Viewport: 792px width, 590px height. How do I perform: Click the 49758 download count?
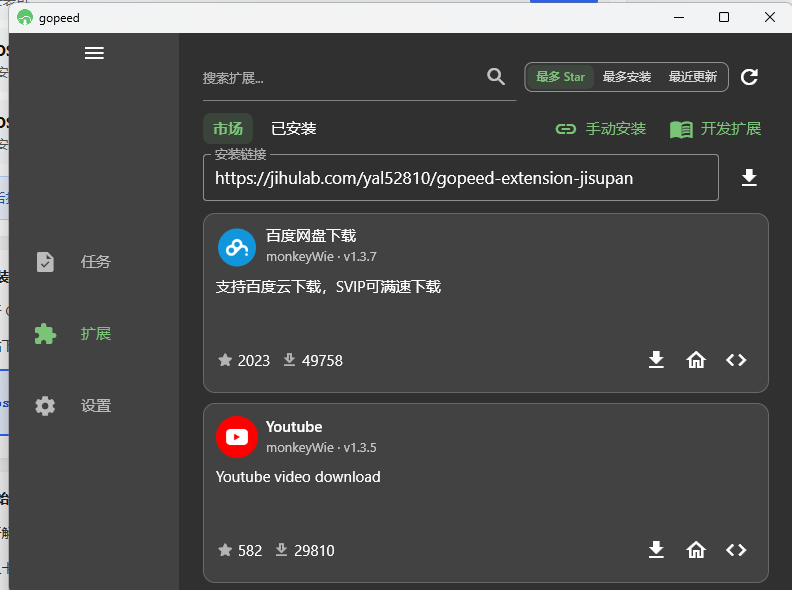313,361
